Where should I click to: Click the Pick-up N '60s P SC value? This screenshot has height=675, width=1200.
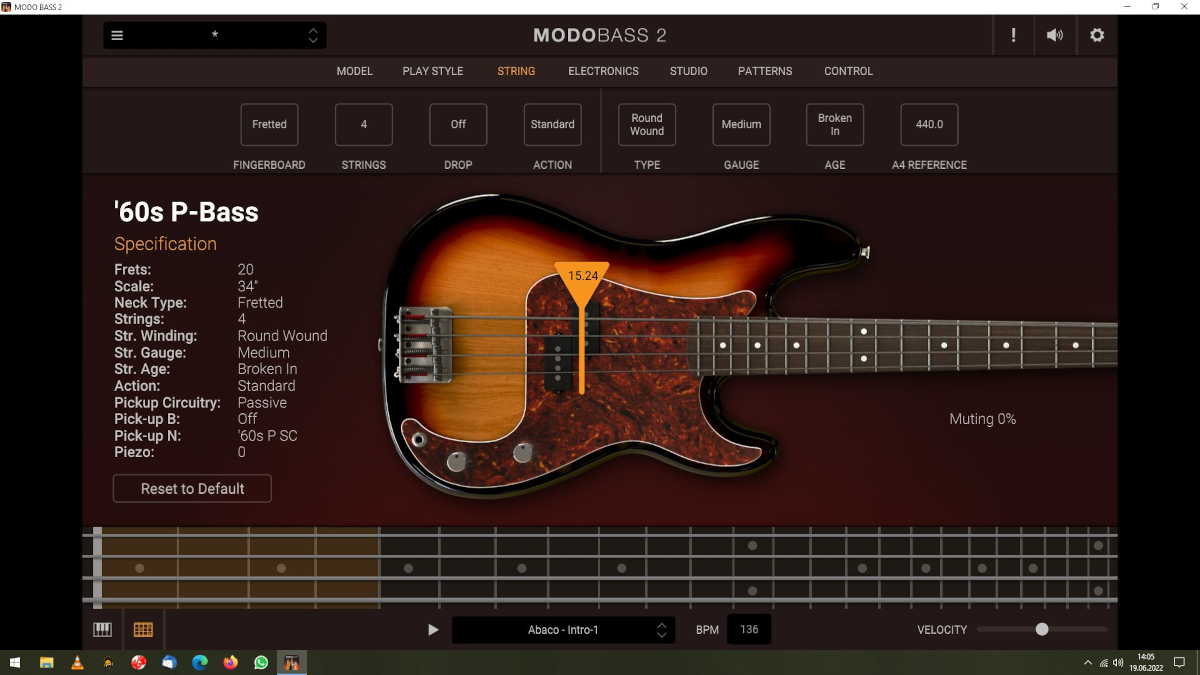(x=267, y=436)
